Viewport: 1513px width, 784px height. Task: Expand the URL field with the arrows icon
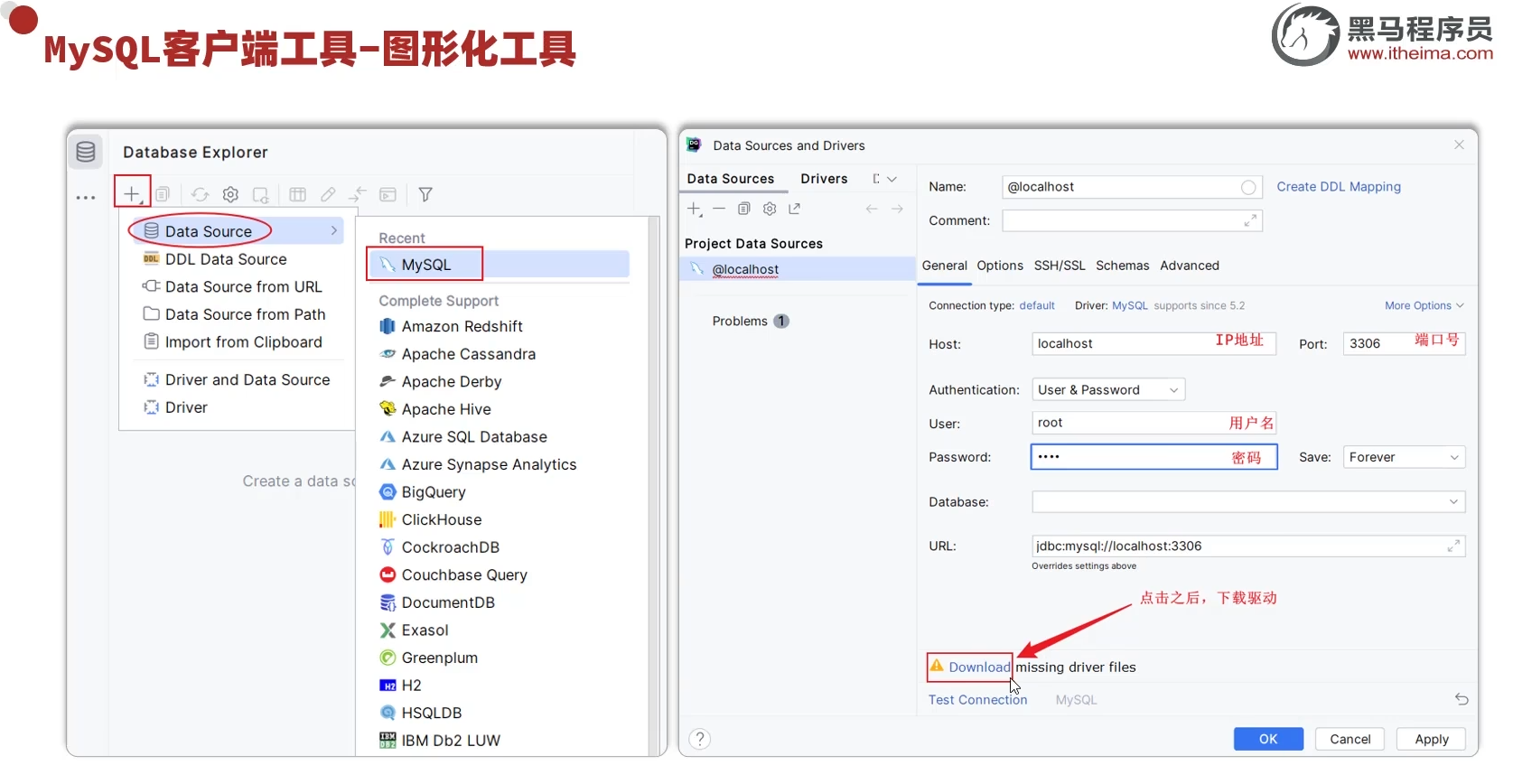[x=1453, y=546]
